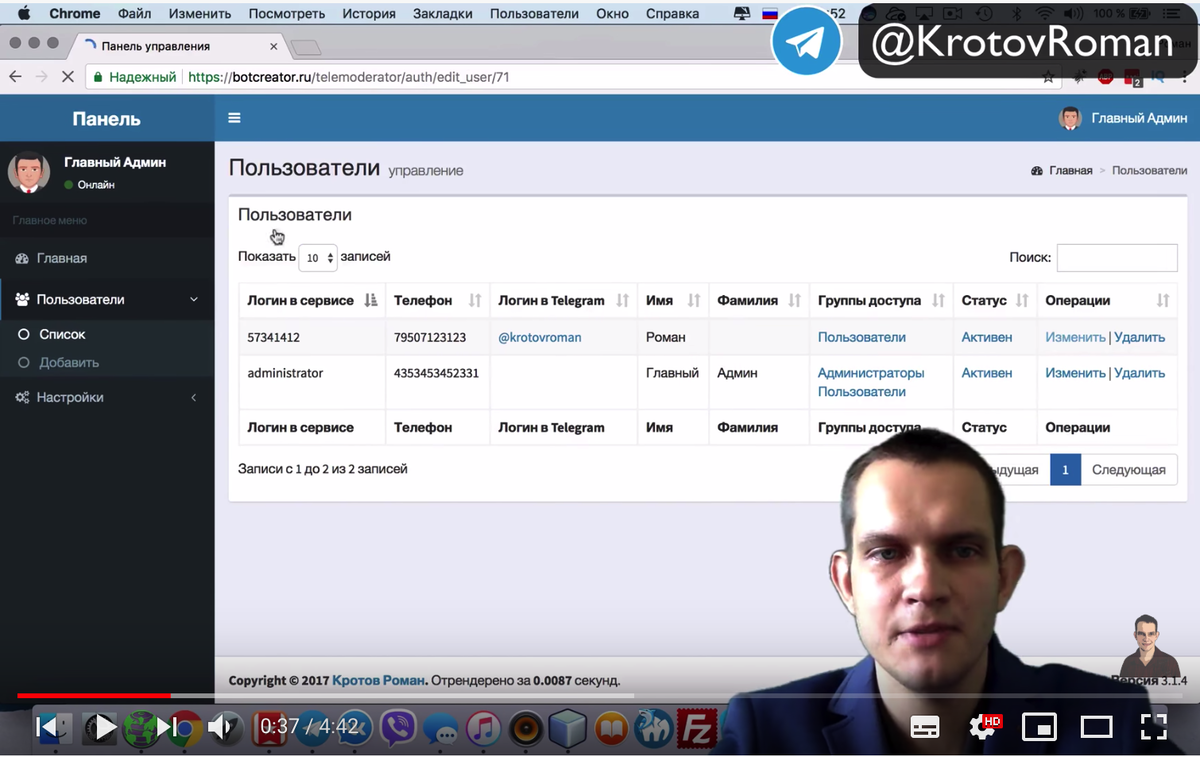This screenshot has height=757, width=1200.
Task: Click Chrome's forward arrow
Action: tap(41, 77)
